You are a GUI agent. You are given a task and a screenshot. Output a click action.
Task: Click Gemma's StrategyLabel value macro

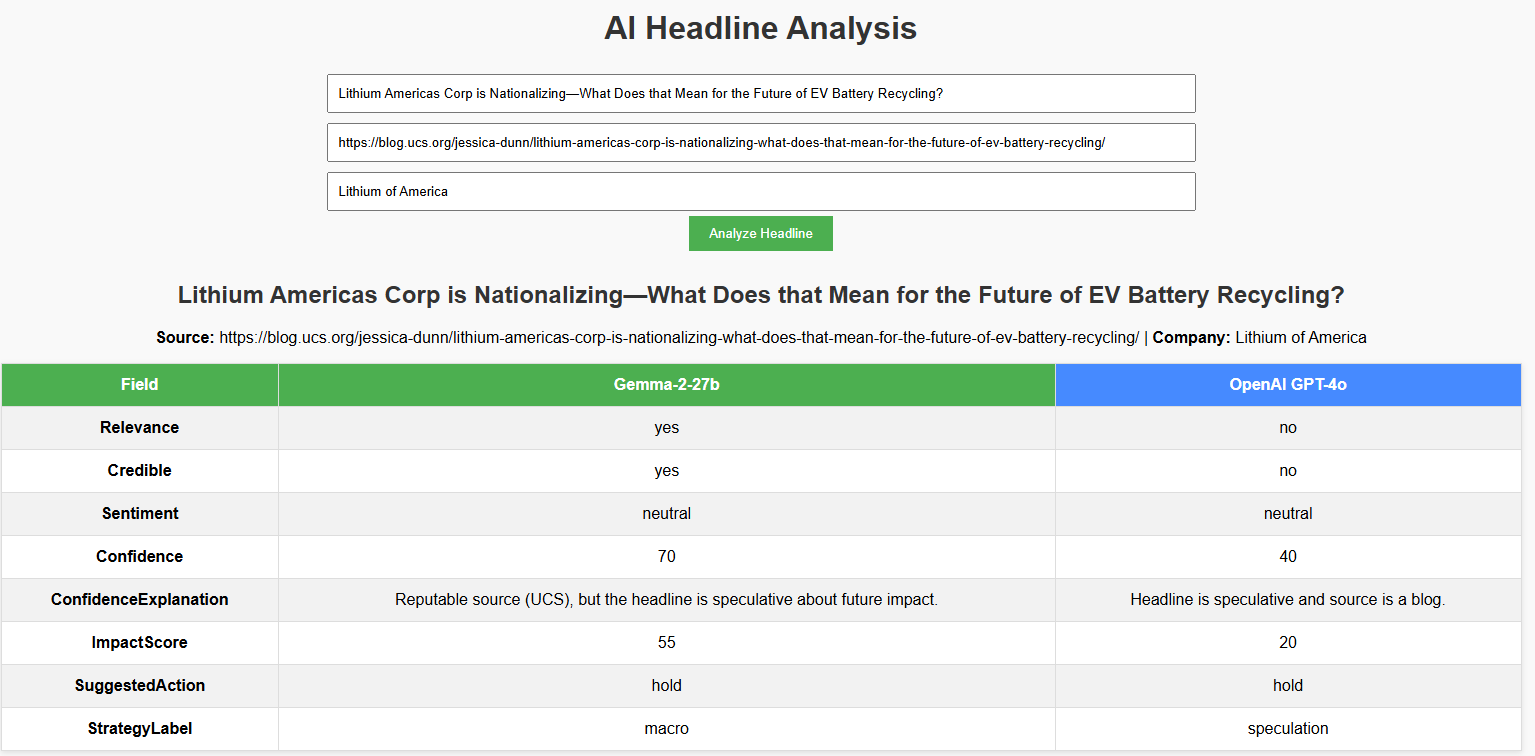point(667,729)
